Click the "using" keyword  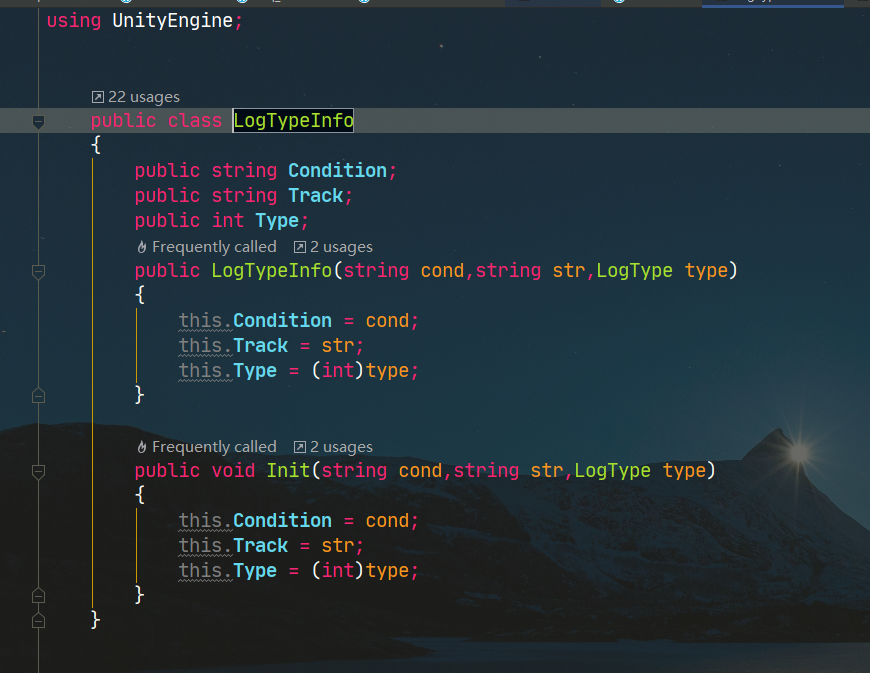click(x=74, y=21)
